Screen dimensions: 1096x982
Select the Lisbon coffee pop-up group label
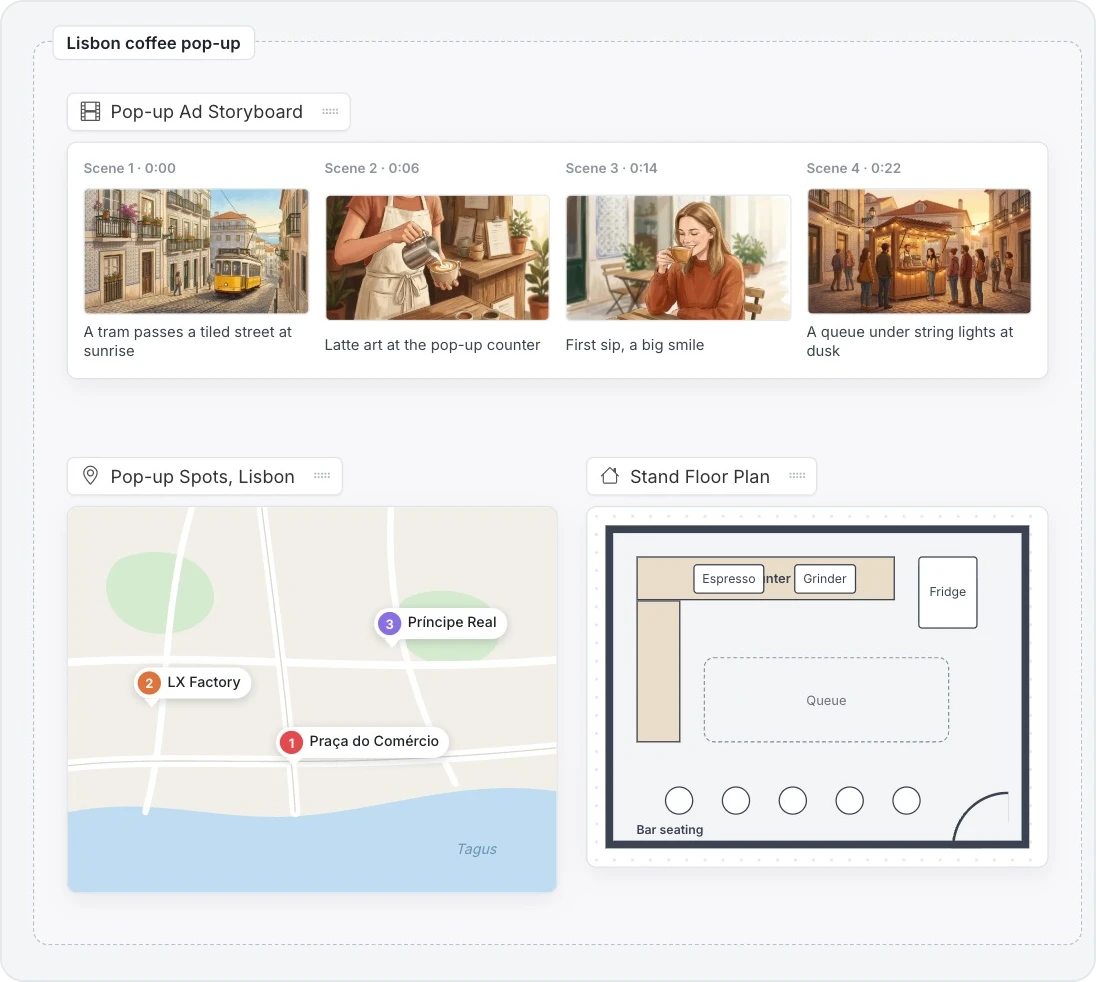(154, 43)
